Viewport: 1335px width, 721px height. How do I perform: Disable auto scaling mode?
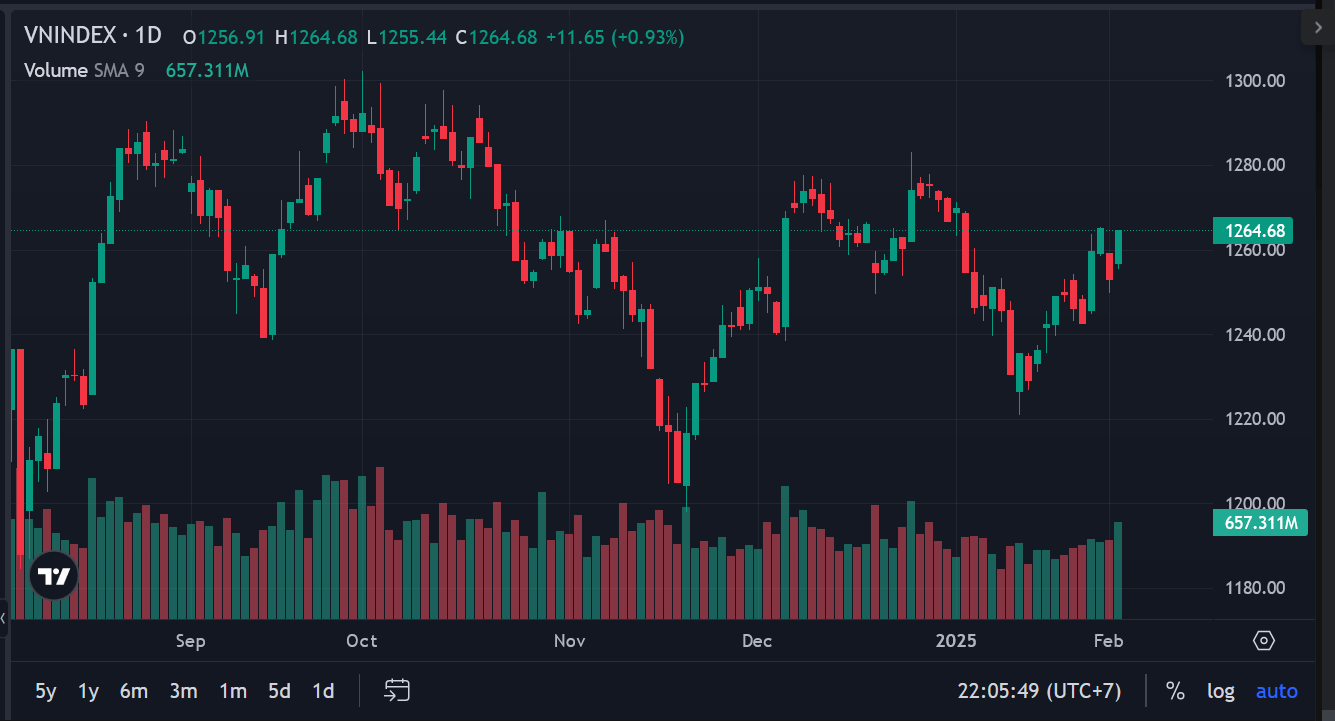point(1276,690)
